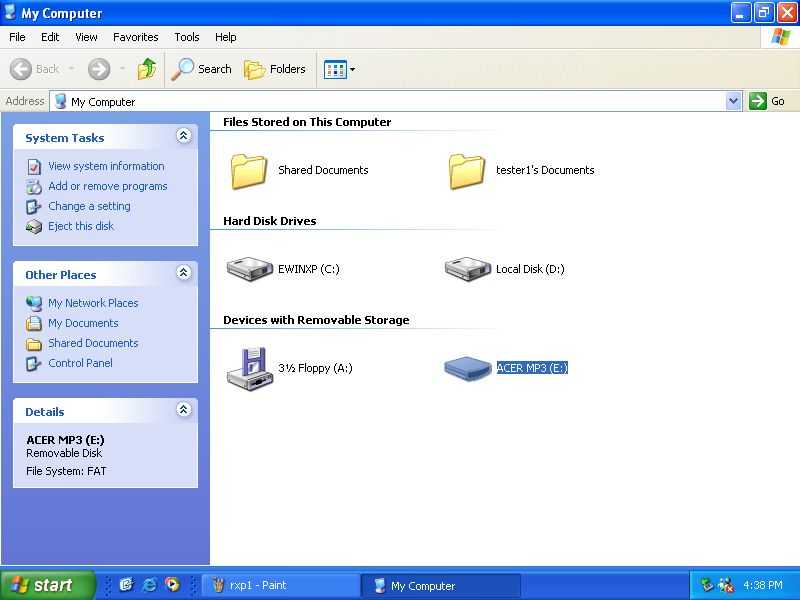Open Forward history dropdown arrow
The height and width of the screenshot is (600, 800).
point(122,68)
